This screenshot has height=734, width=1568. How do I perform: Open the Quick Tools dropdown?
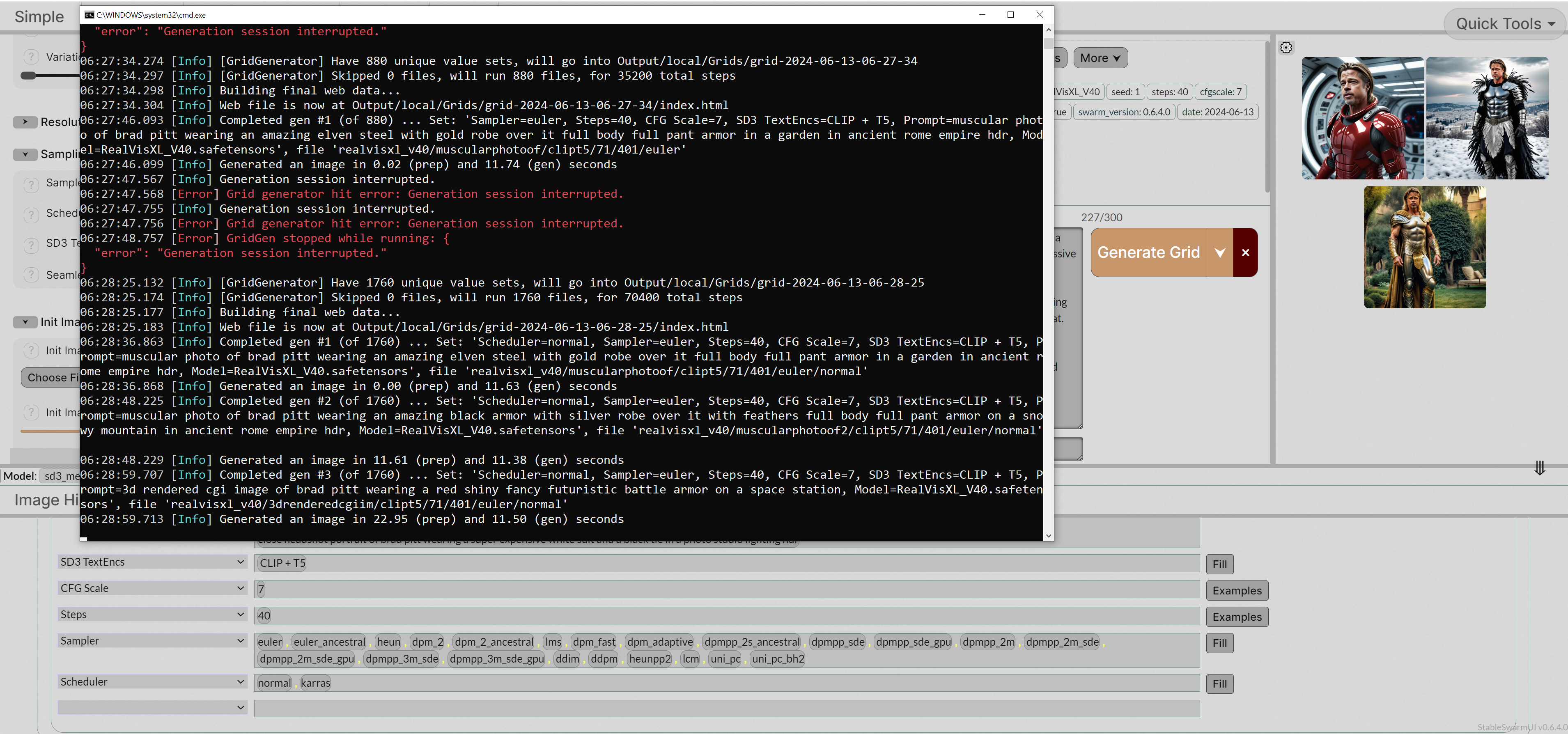1503,23
